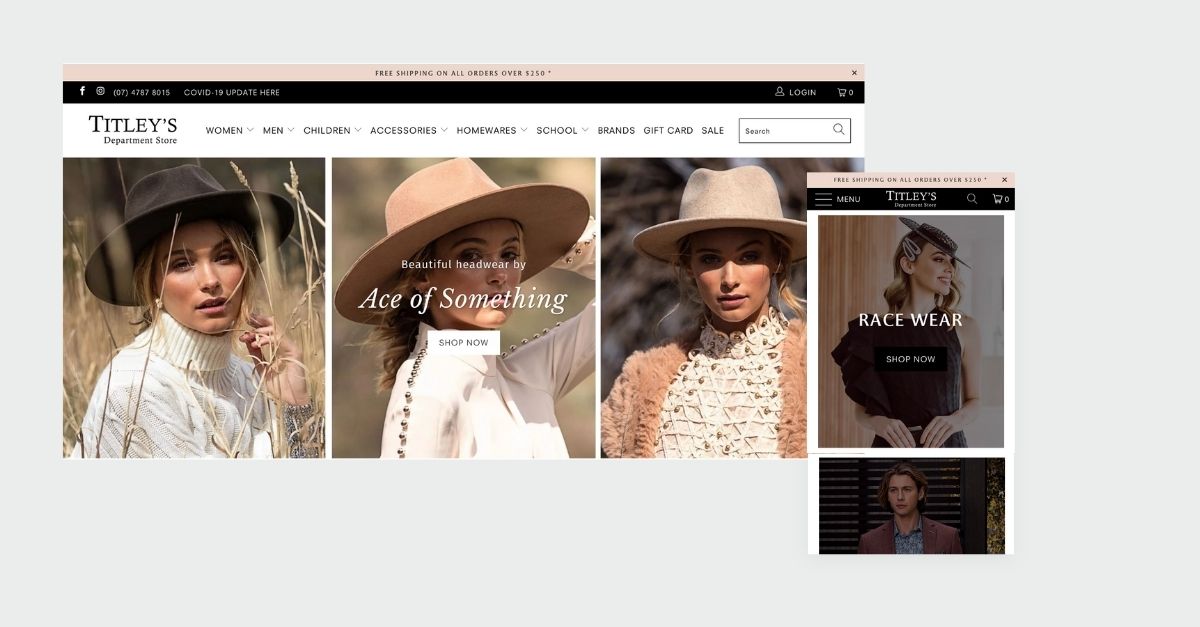Open the COVID-19 UPDATE HERE link
The image size is (1200, 627).
pos(232,92)
